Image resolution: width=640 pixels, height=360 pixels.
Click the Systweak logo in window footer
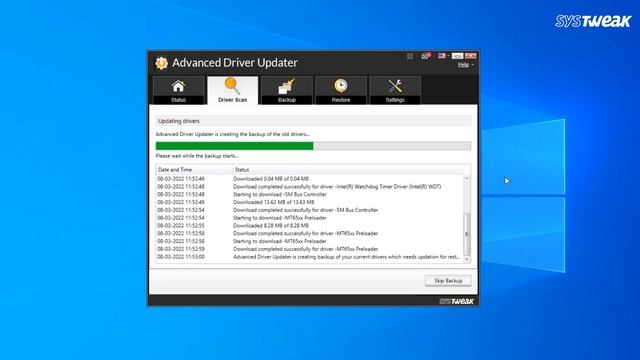tap(456, 301)
